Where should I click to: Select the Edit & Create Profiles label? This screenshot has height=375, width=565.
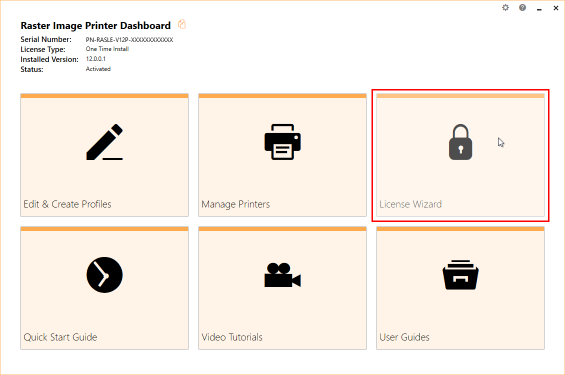[67, 204]
